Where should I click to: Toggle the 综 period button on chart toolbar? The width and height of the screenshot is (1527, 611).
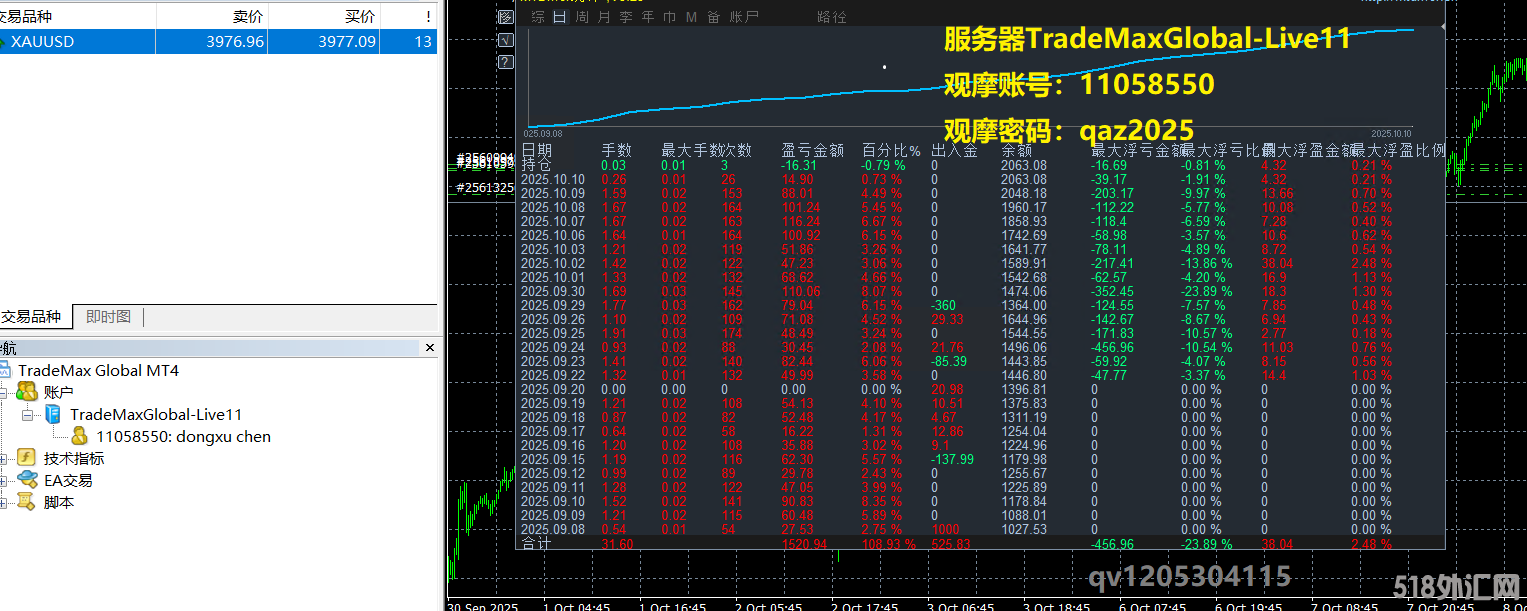(x=539, y=16)
